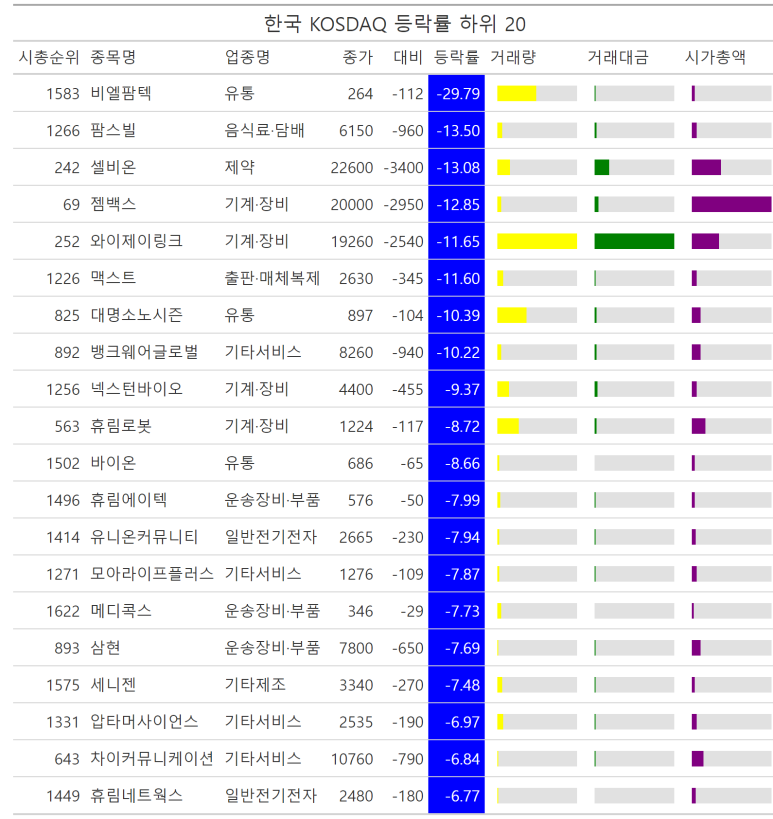Screen dimensions: 773x819
Task: Select the stock name 비엘팜텍
Action: (121, 93)
